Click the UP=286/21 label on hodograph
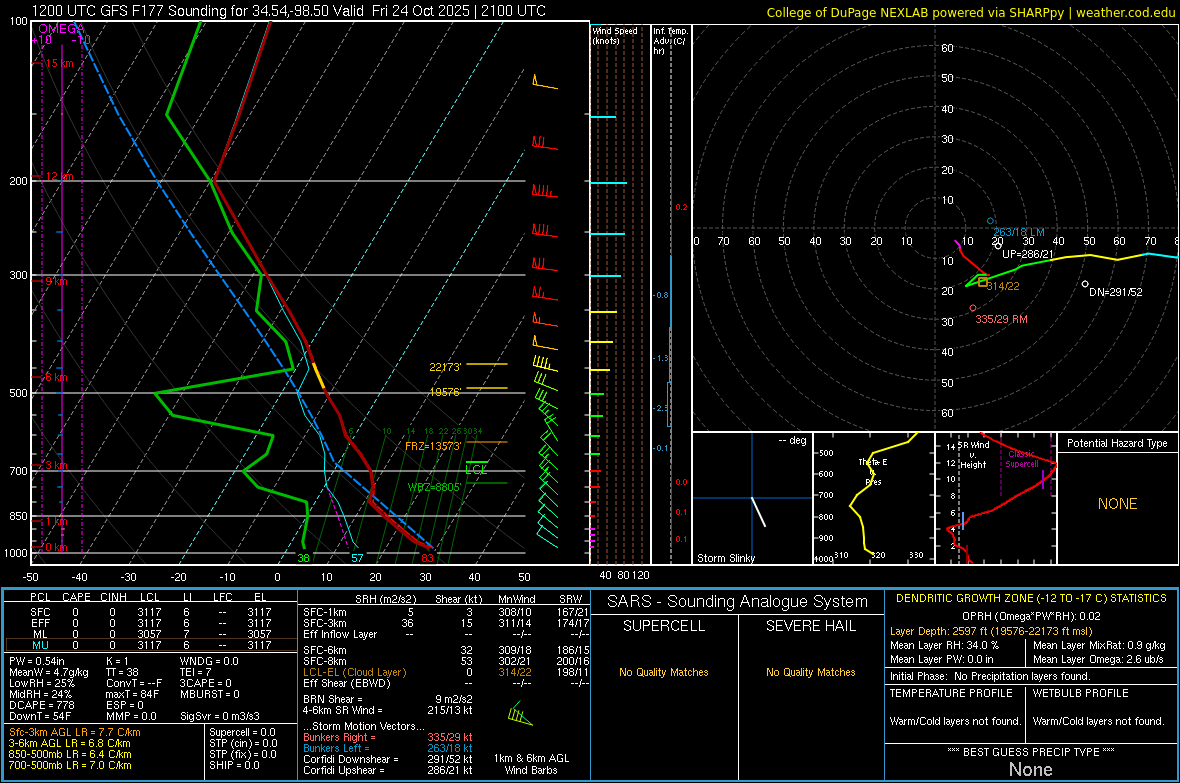The image size is (1180, 783). click(x=1027, y=254)
